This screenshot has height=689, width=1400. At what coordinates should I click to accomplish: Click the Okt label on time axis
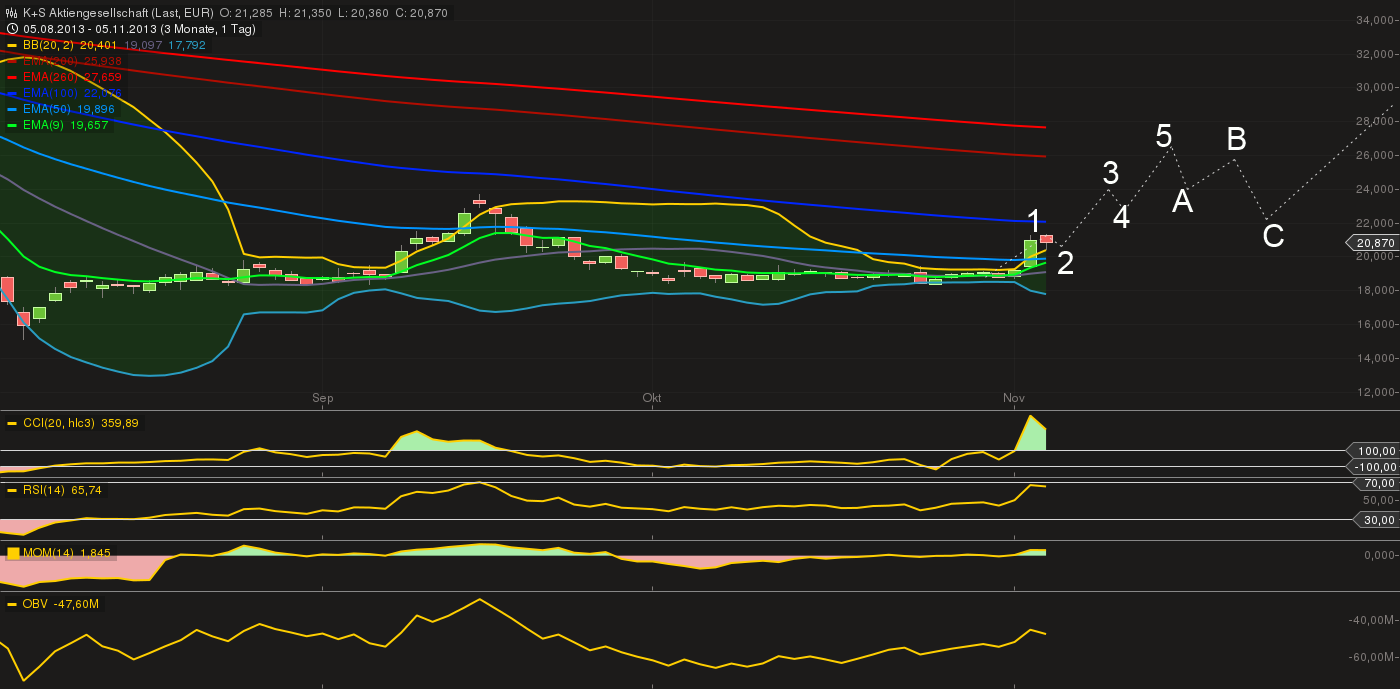pos(652,398)
